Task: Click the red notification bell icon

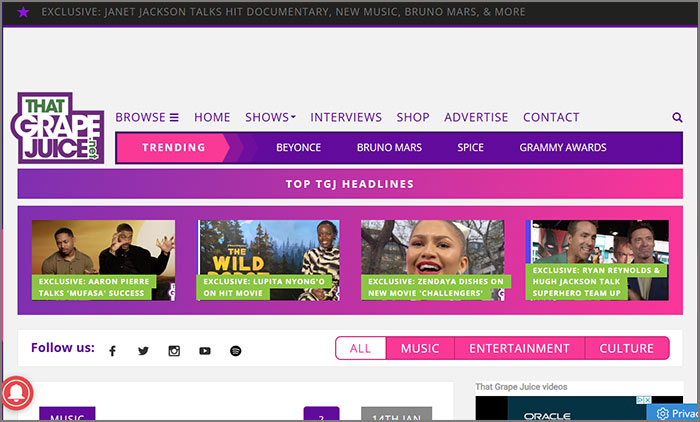Action: (17, 393)
